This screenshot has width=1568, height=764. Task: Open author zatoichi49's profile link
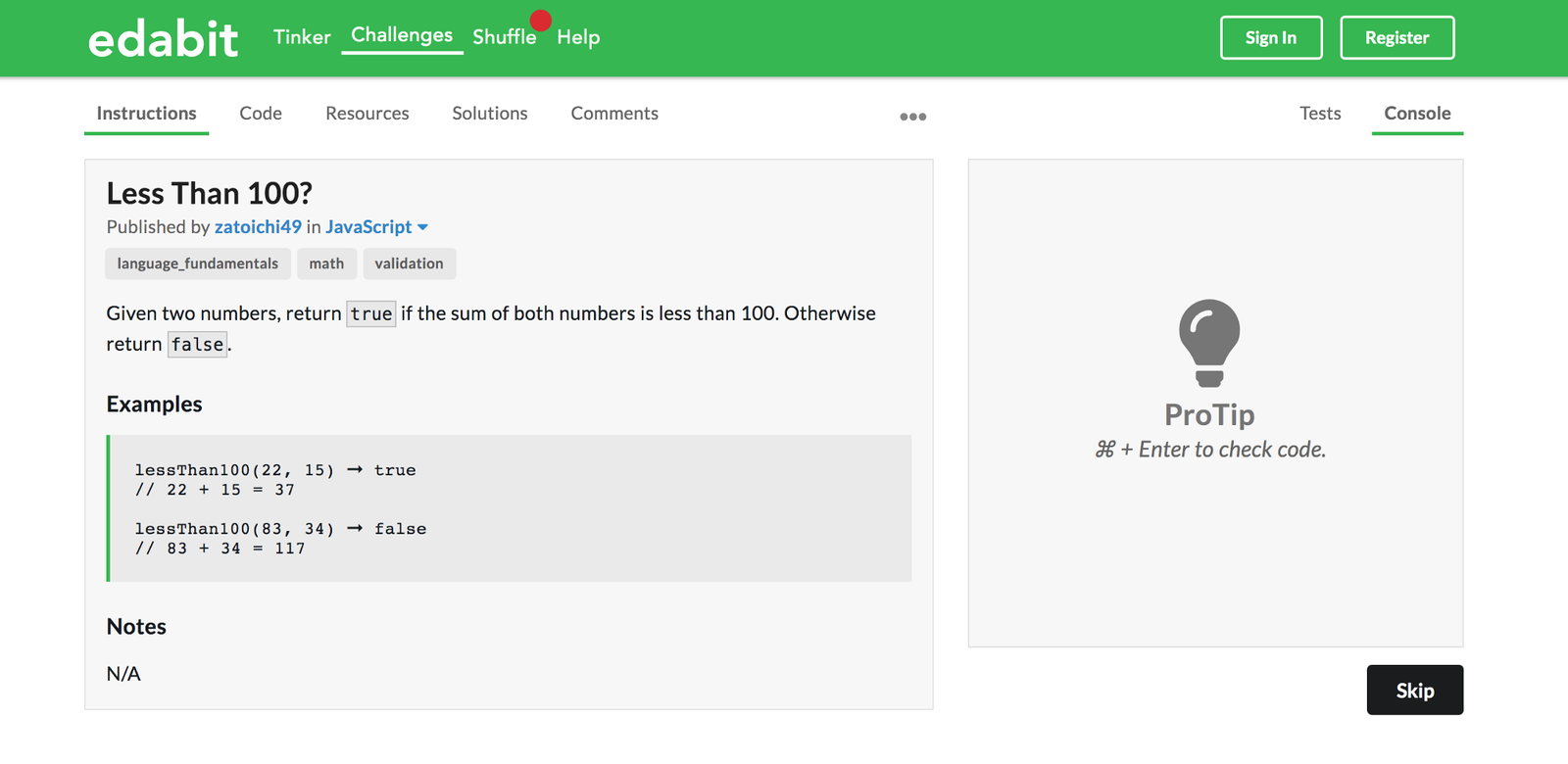click(x=258, y=227)
